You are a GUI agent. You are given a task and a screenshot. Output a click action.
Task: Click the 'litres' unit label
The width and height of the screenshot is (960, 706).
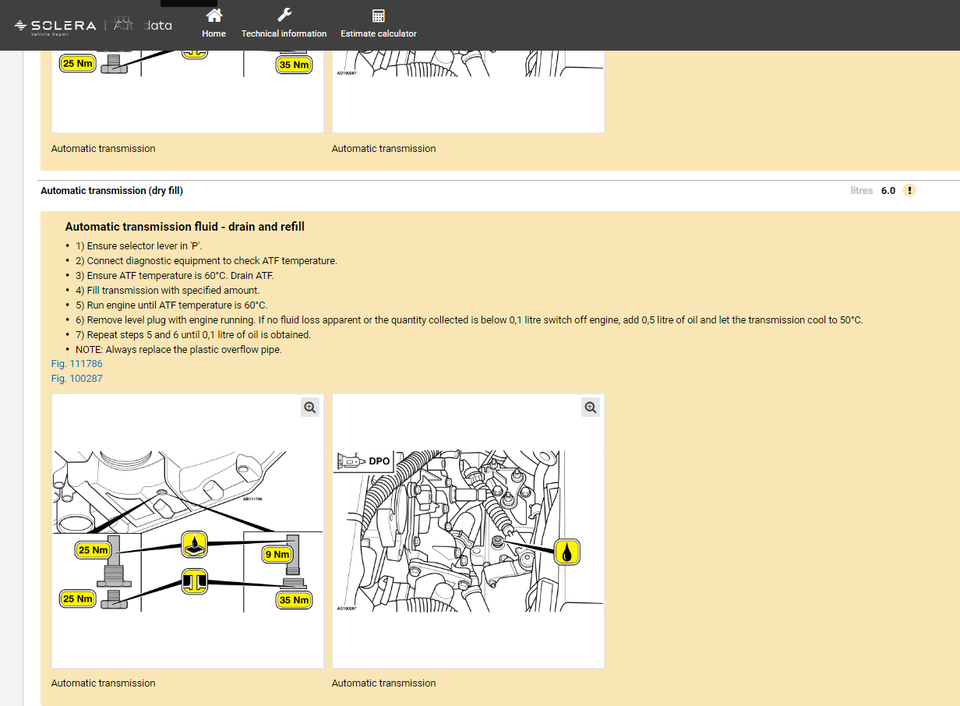tap(861, 190)
